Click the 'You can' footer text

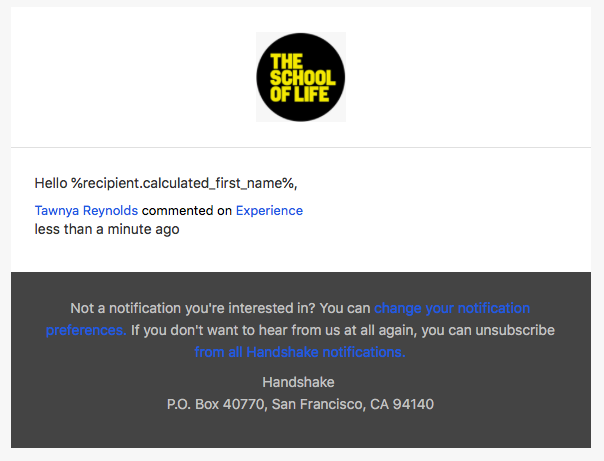[x=345, y=308]
